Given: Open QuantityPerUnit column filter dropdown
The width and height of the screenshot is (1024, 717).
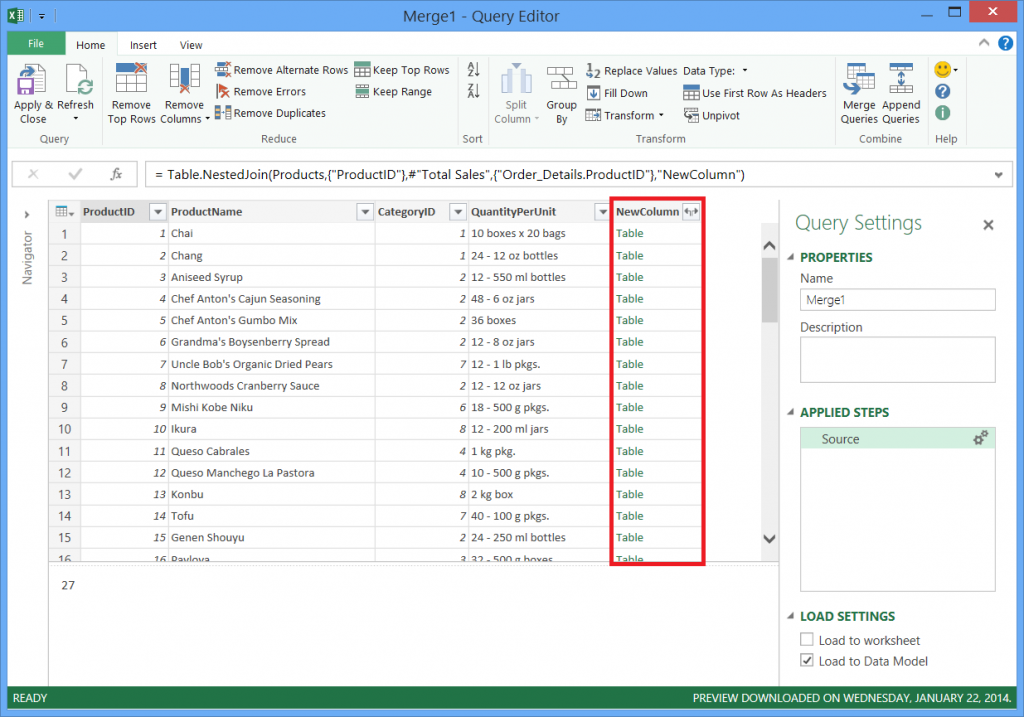Looking at the screenshot, I should pyautogui.click(x=602, y=212).
